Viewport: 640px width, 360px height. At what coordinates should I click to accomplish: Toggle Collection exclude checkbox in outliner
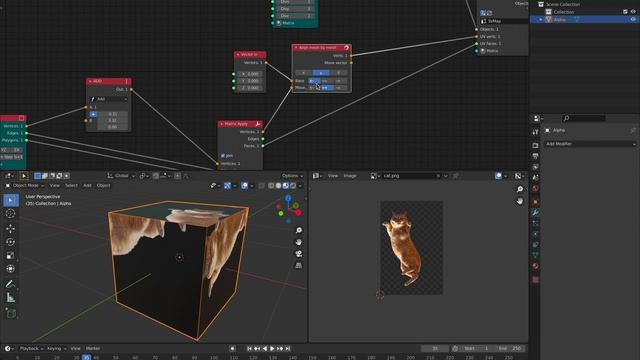click(625, 12)
